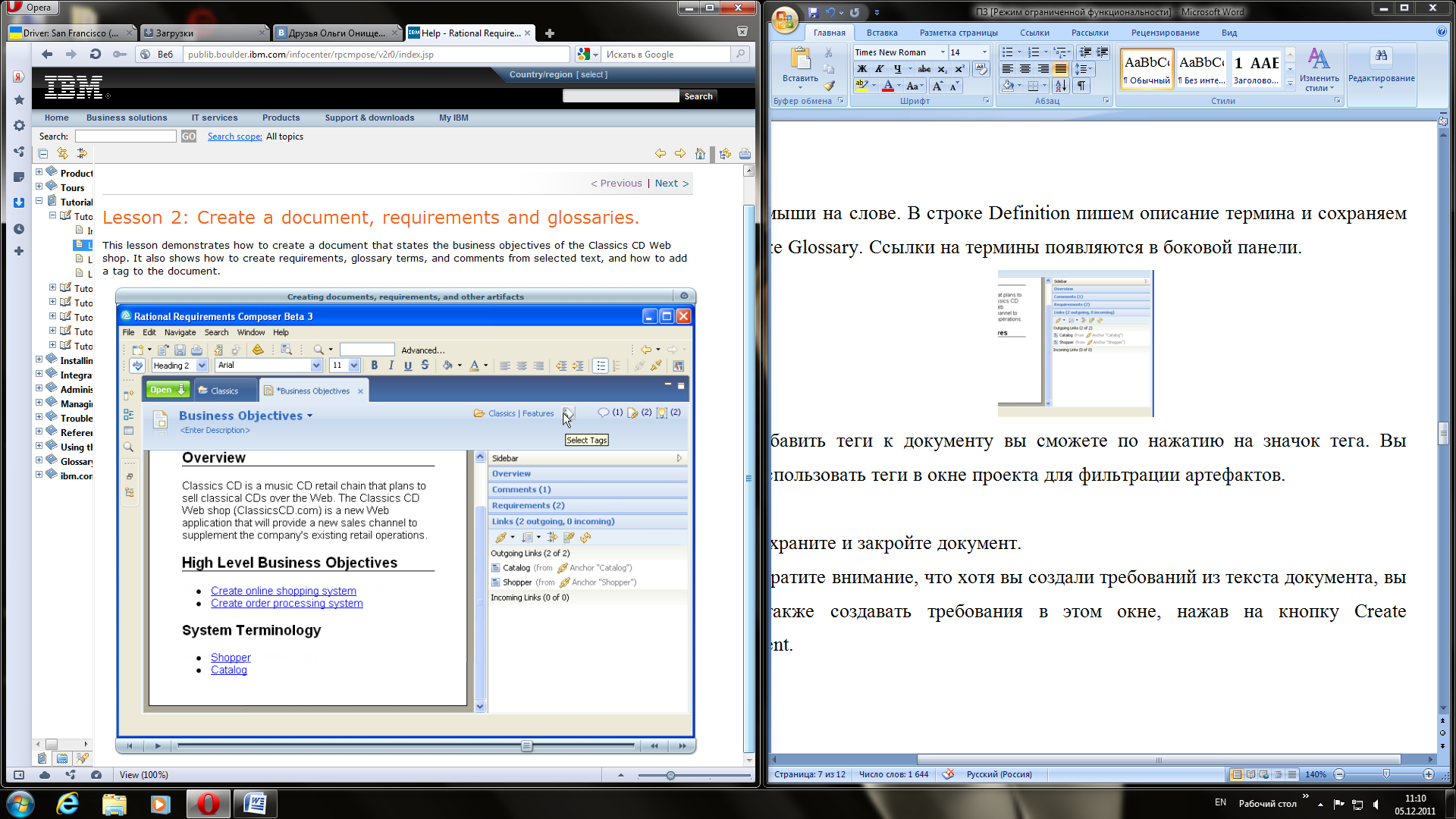The height and width of the screenshot is (819, 1456).
Task: Adjust Opera page zoom slider
Action: coord(670,775)
